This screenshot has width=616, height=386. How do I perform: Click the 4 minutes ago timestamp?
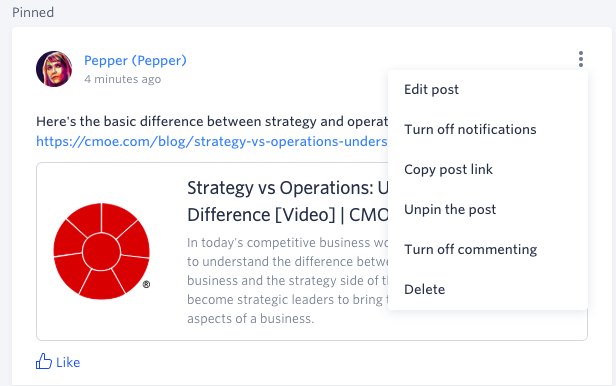[x=123, y=79]
